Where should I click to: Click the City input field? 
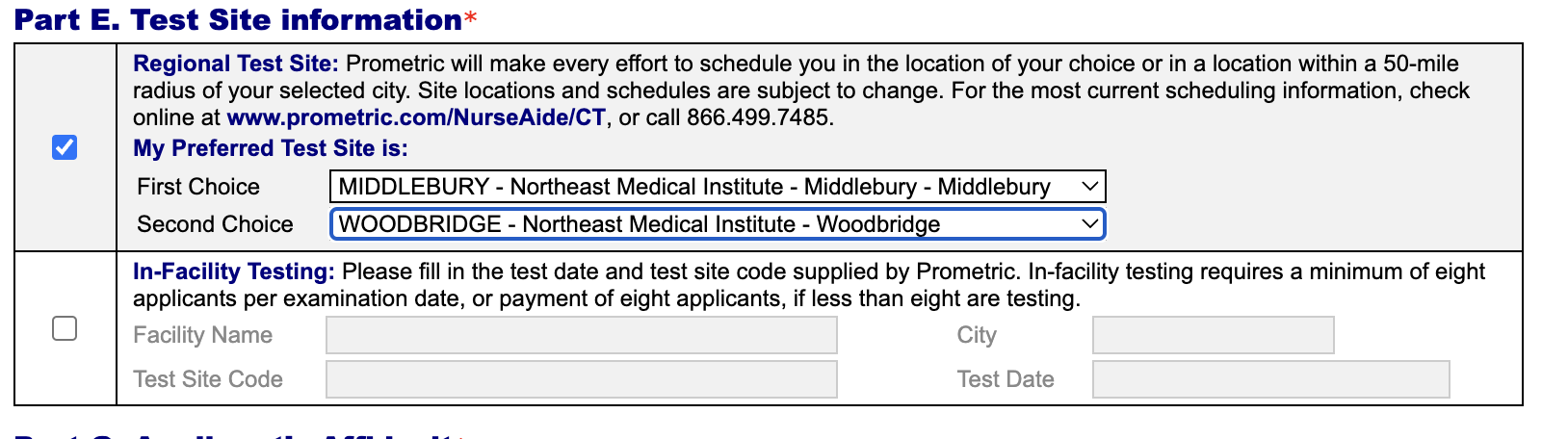(1212, 335)
